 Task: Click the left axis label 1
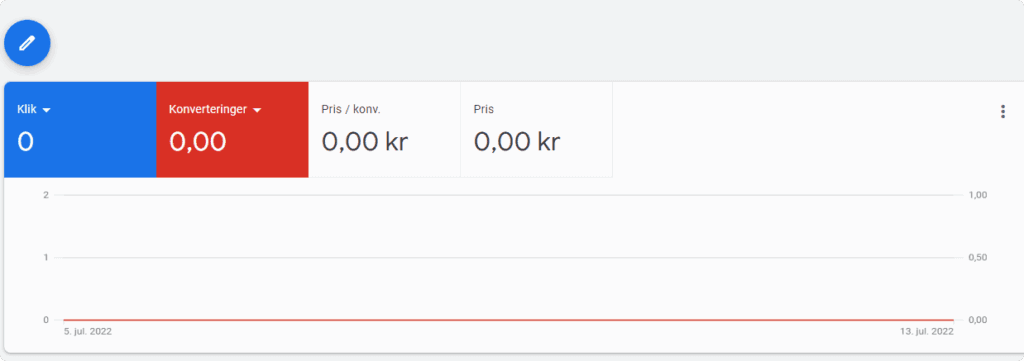point(46,257)
